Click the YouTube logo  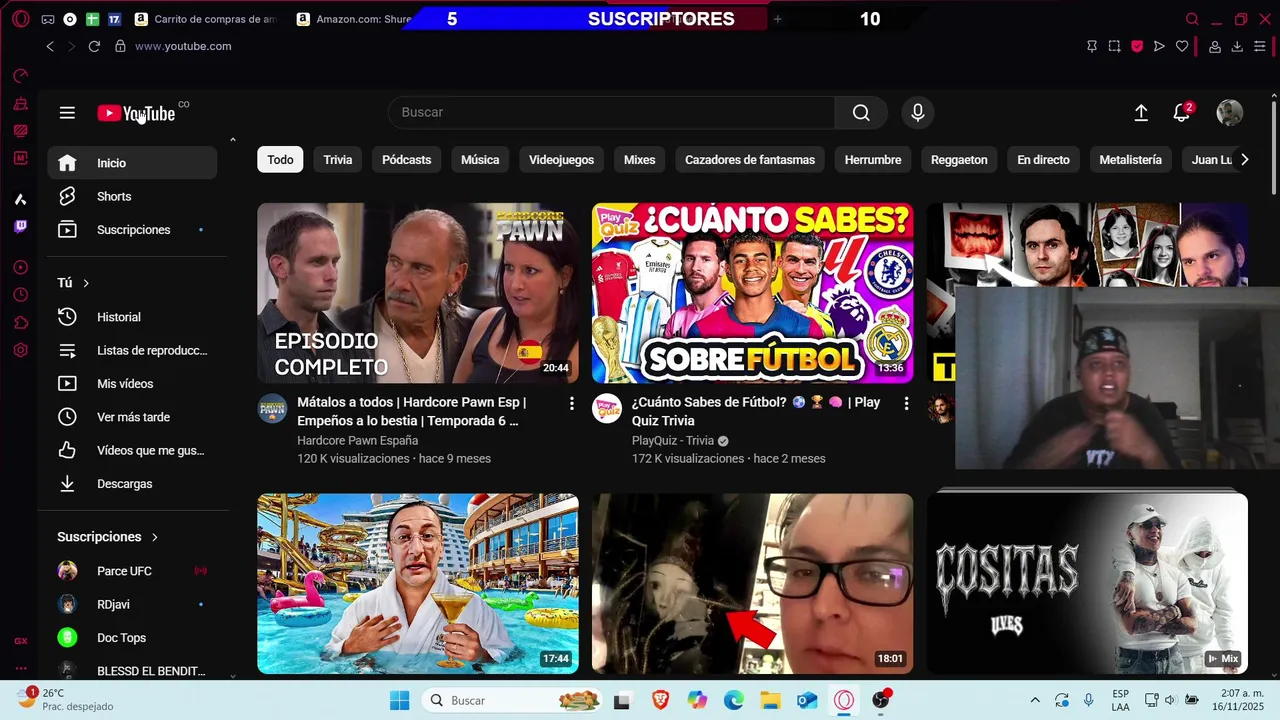pyautogui.click(x=136, y=113)
